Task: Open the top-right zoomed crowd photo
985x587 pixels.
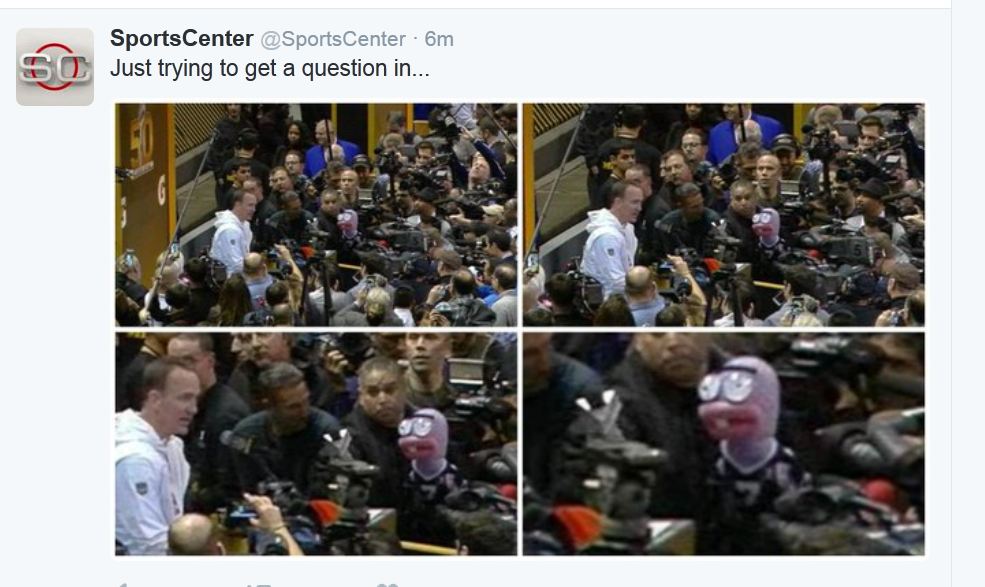Action: 724,214
